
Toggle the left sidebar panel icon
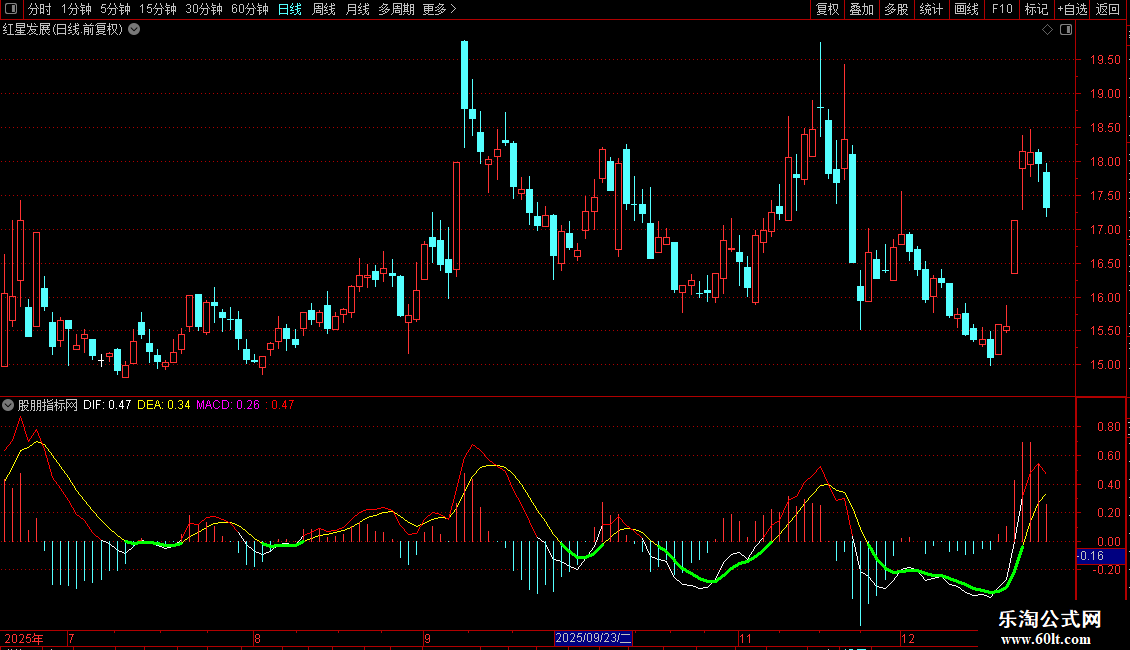(x=11, y=9)
